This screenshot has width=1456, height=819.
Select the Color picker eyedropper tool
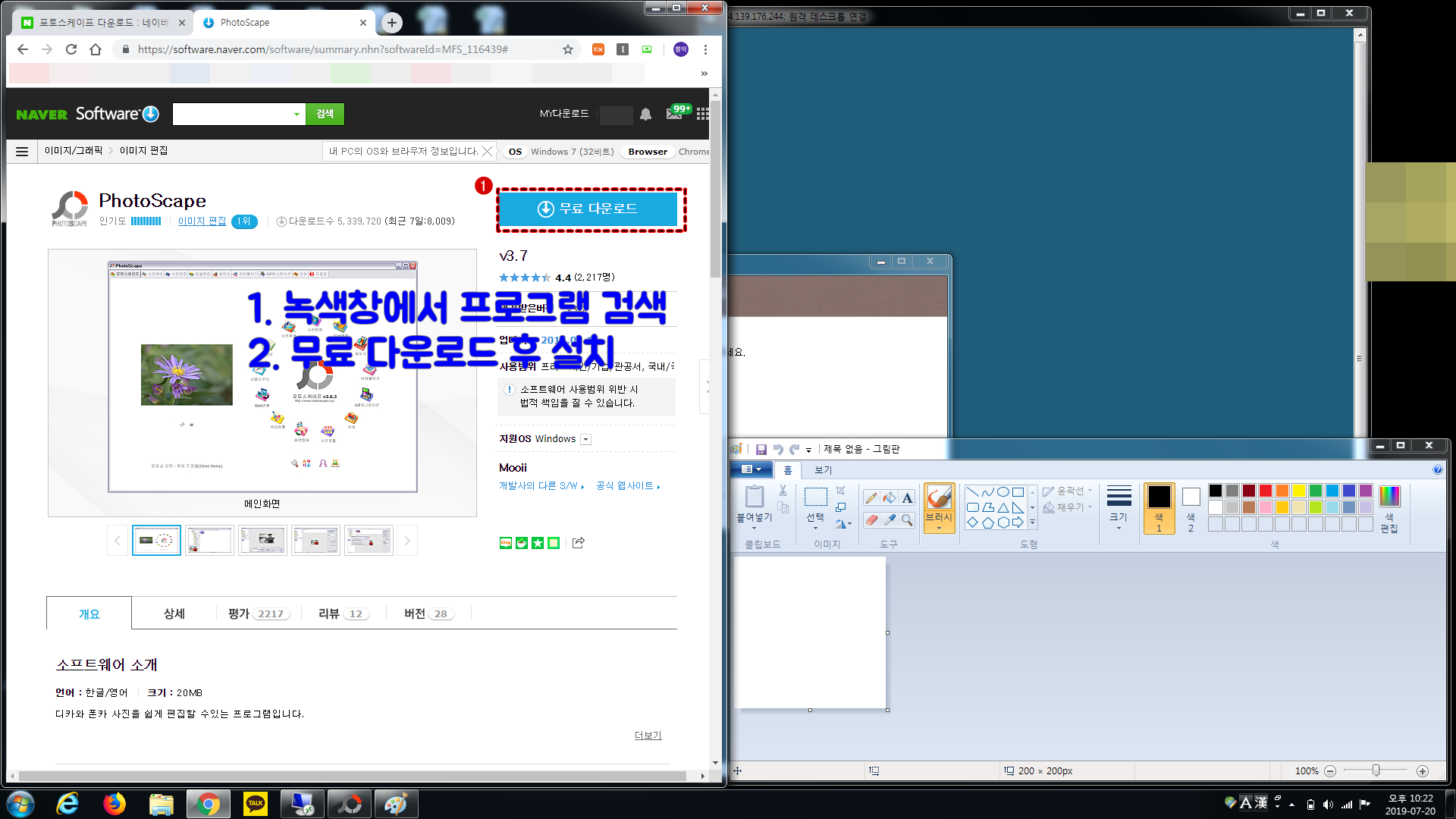point(890,519)
